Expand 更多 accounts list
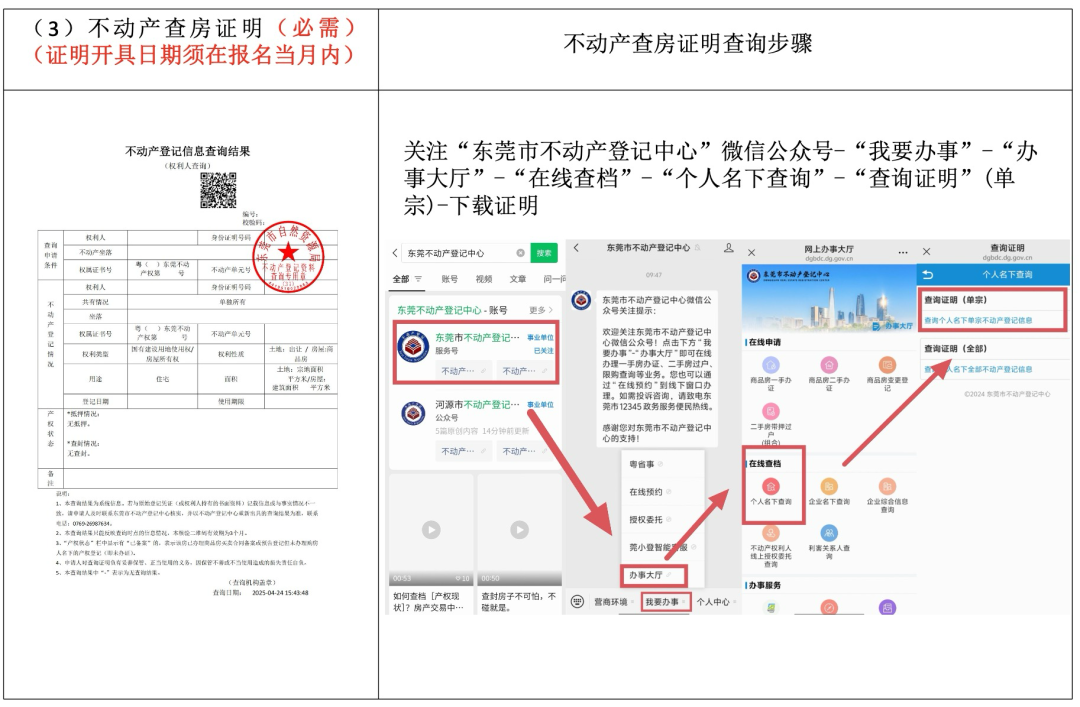 (x=542, y=310)
